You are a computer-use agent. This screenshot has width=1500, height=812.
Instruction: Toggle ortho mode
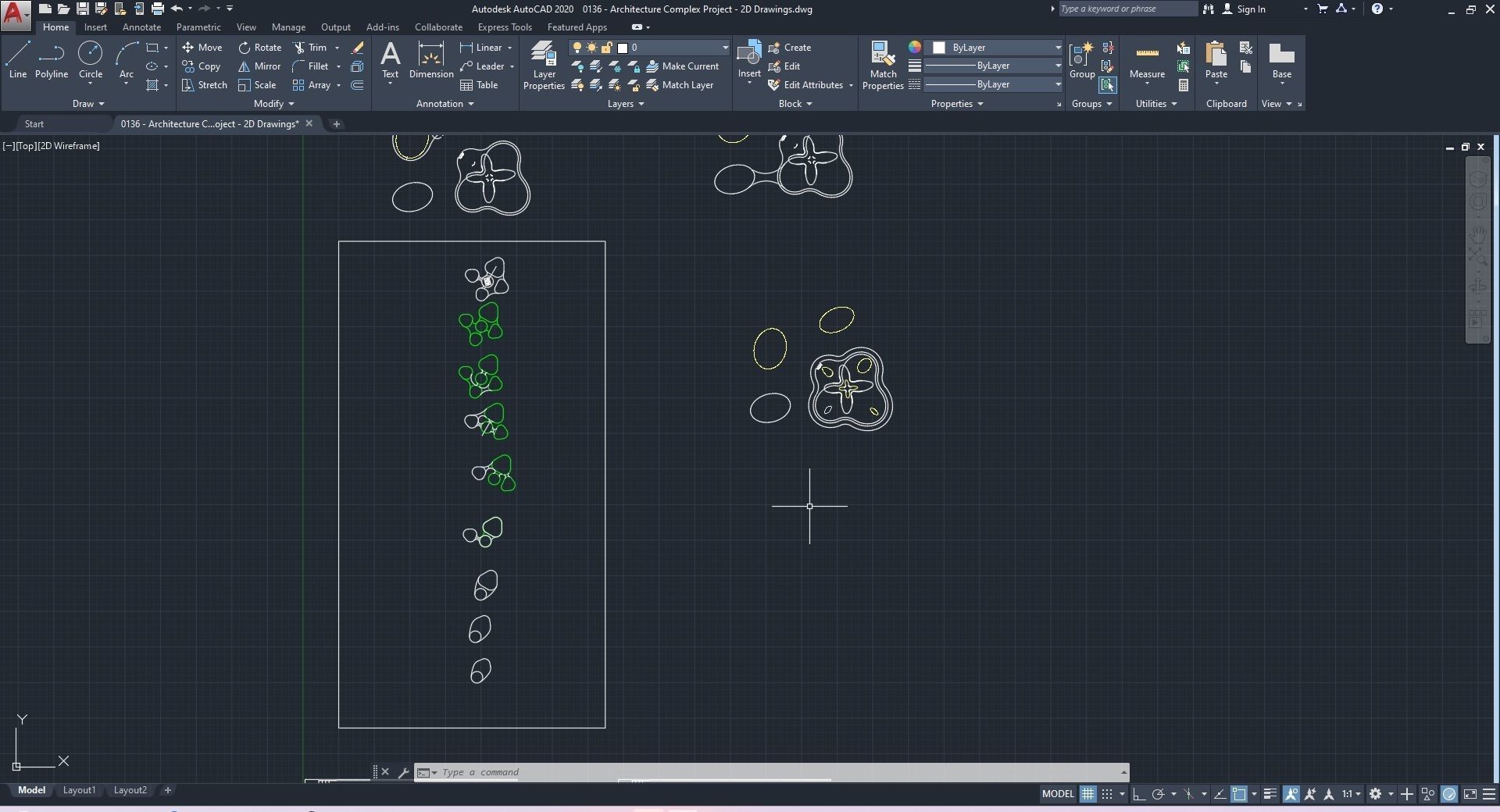coord(1139,794)
